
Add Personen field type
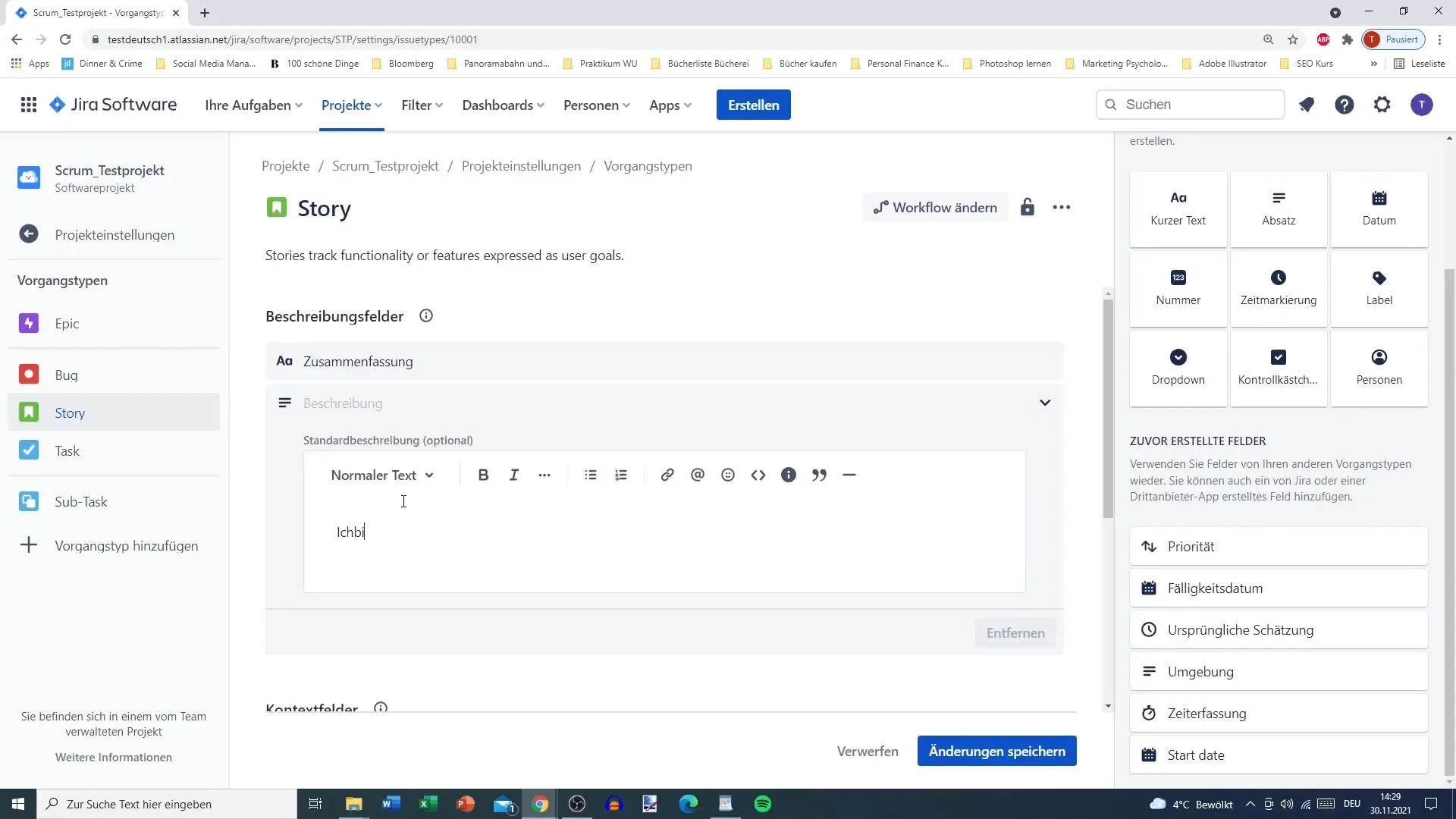click(1379, 368)
